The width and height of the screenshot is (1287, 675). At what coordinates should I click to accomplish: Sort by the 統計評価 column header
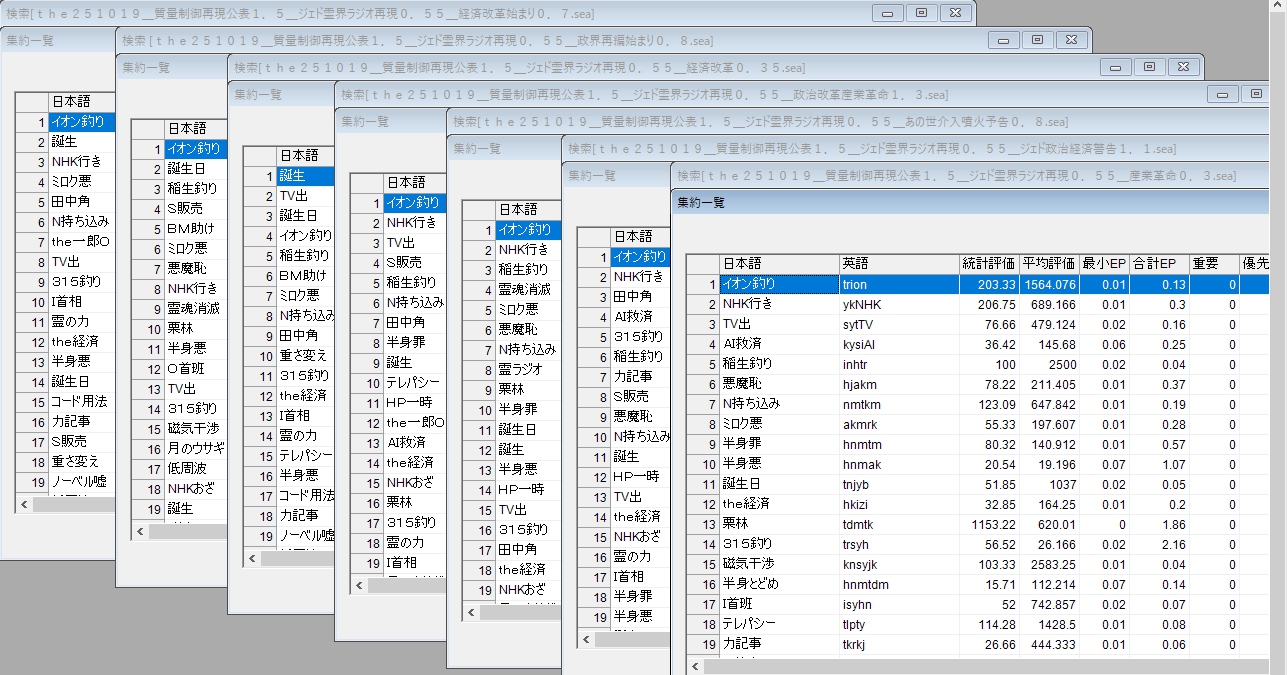988,264
